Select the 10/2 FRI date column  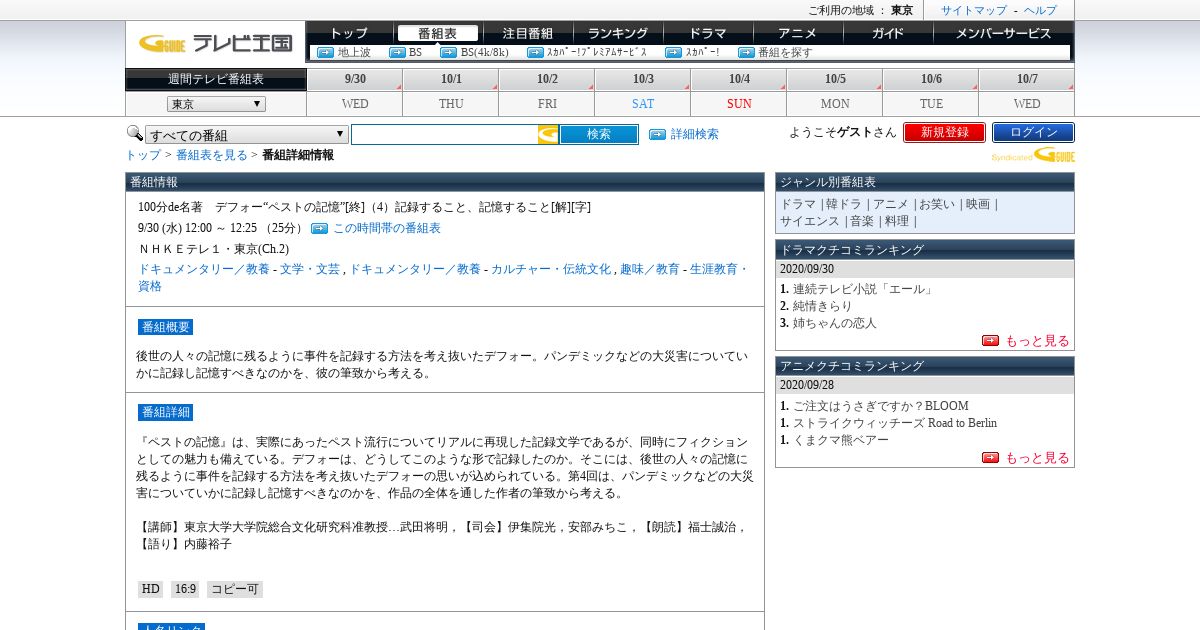pos(547,92)
